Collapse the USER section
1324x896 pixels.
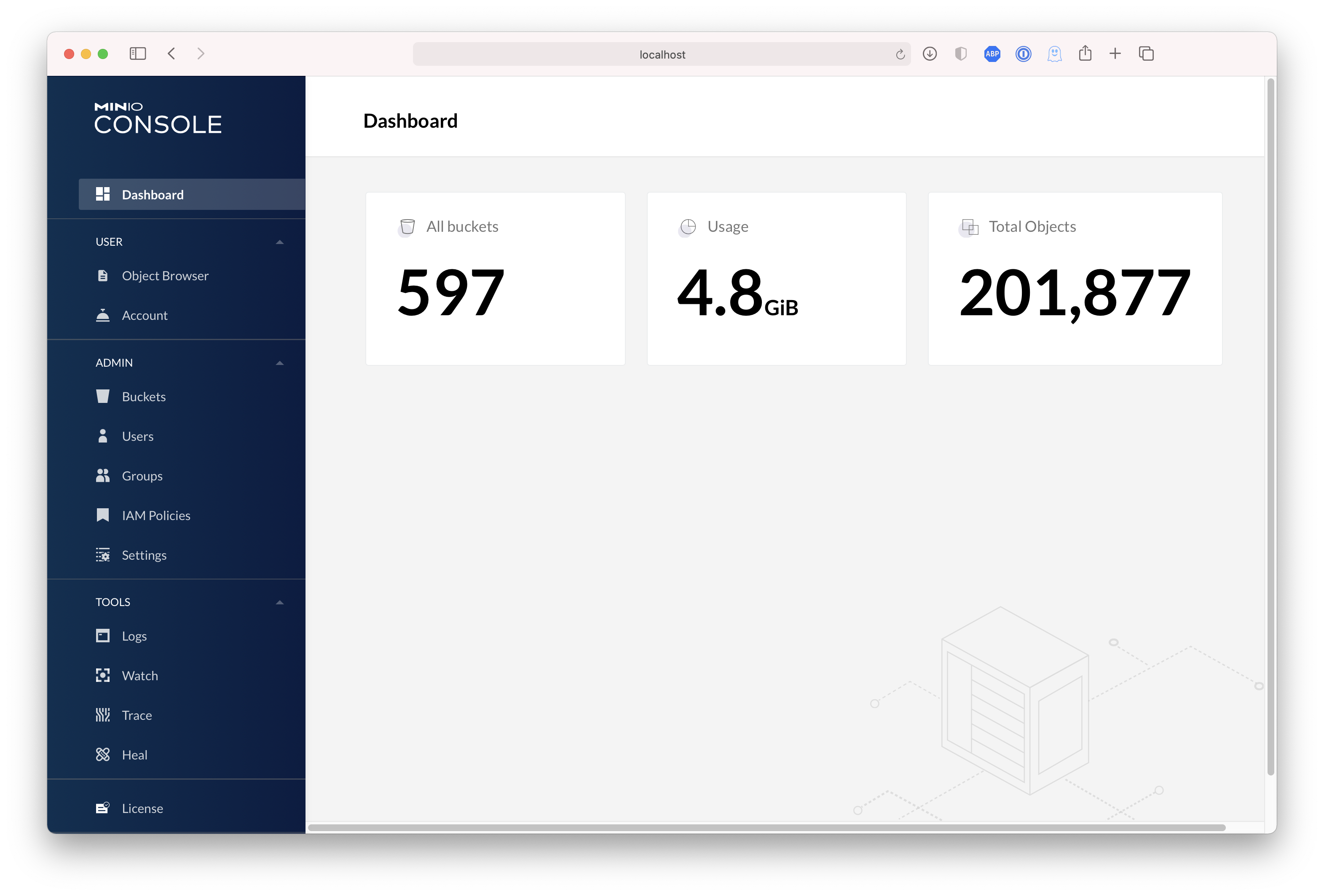pos(280,241)
